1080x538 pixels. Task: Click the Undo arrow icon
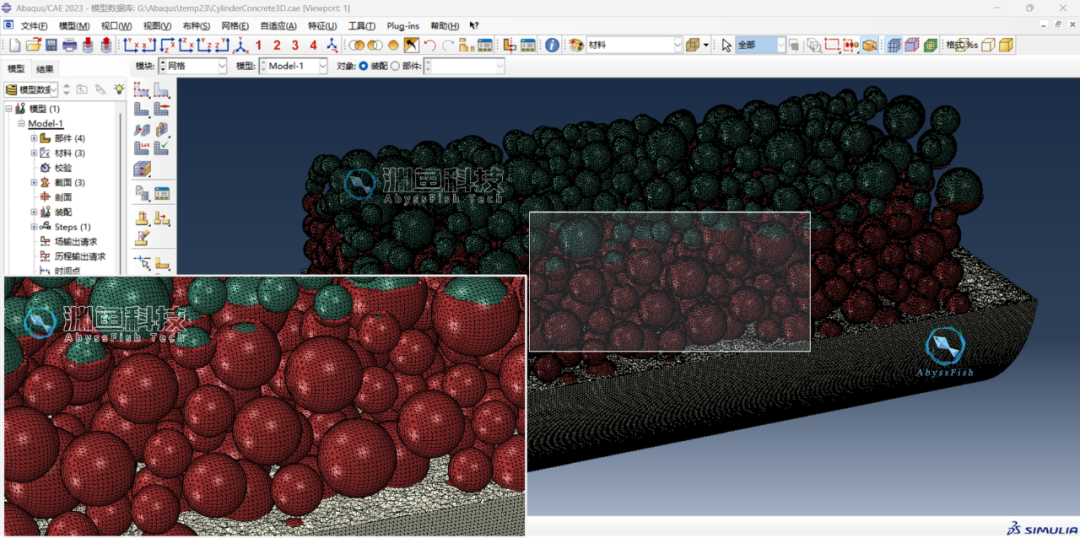429,45
